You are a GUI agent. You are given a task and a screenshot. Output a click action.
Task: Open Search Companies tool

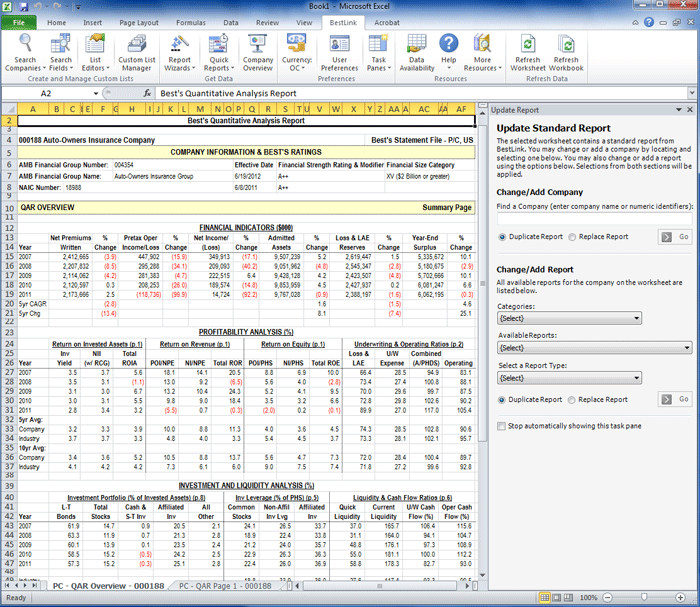coord(25,53)
